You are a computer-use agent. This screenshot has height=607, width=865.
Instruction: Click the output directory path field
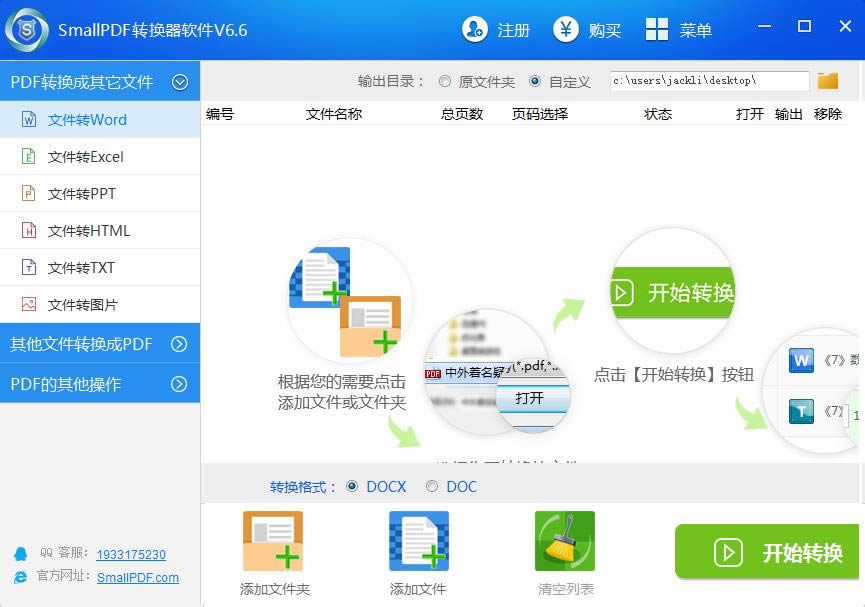[709, 81]
